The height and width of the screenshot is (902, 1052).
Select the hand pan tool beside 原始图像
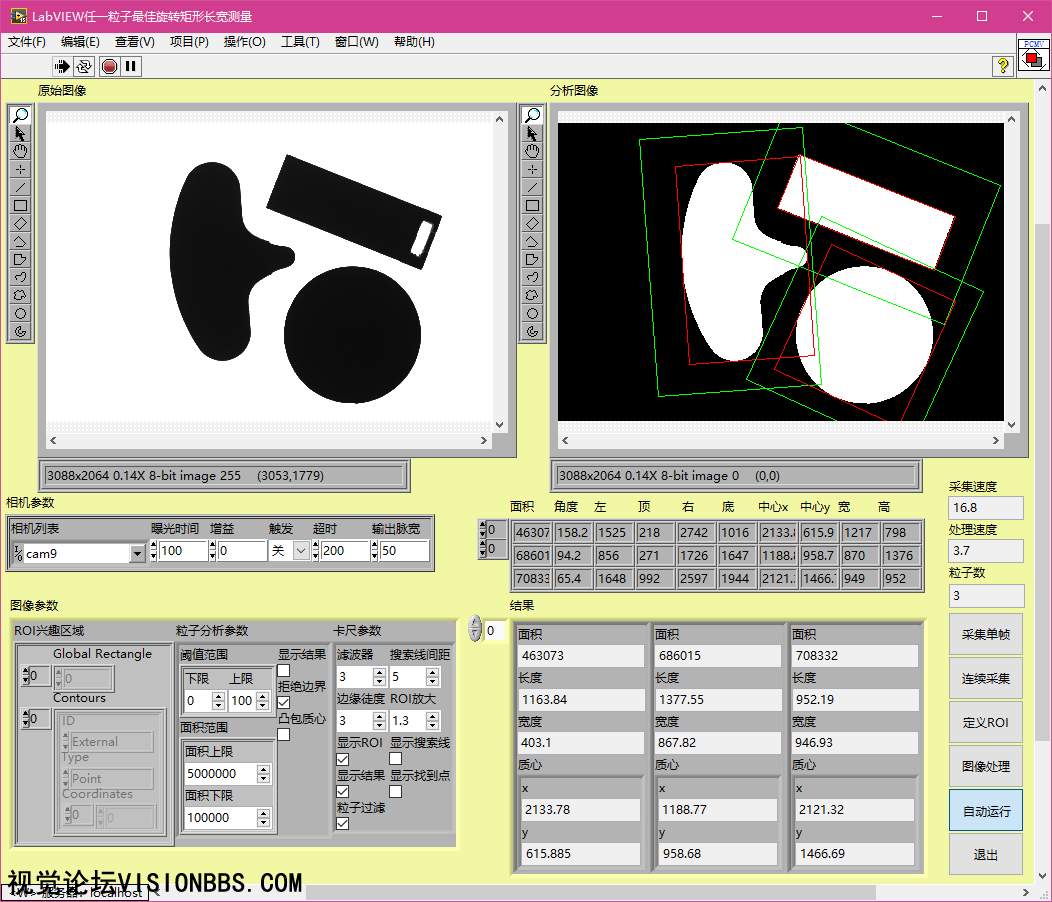coord(20,152)
